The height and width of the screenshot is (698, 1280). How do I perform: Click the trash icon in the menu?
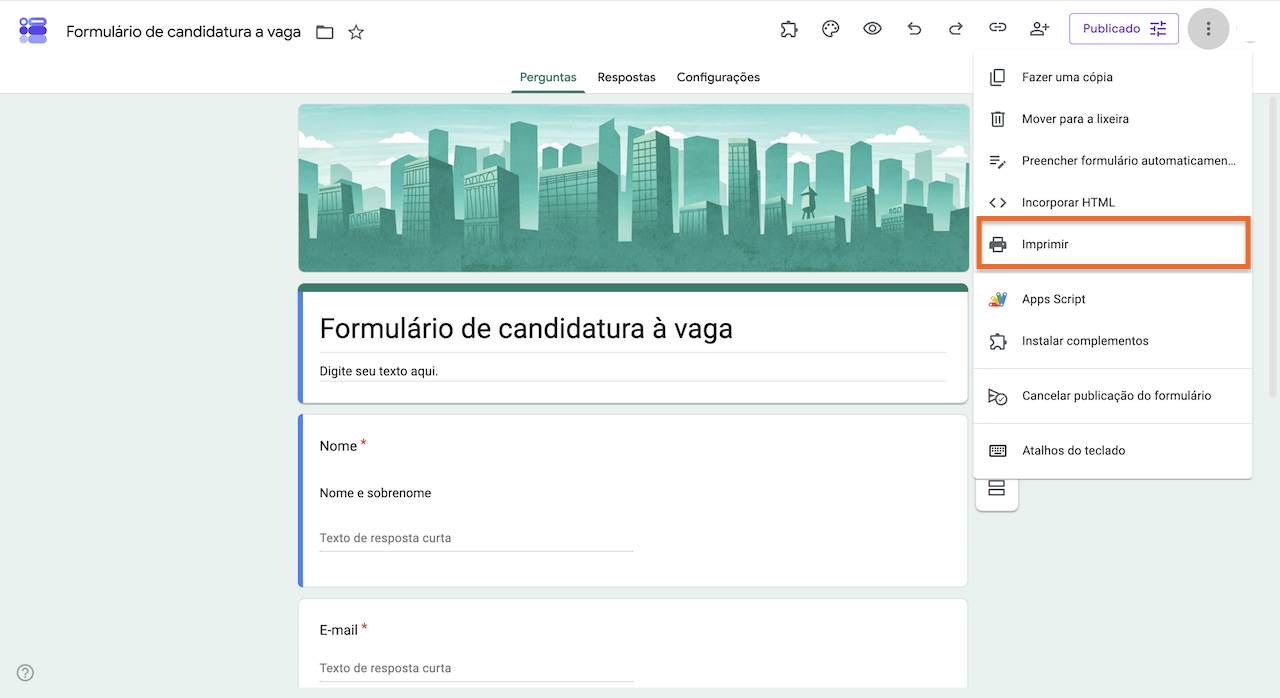997,119
